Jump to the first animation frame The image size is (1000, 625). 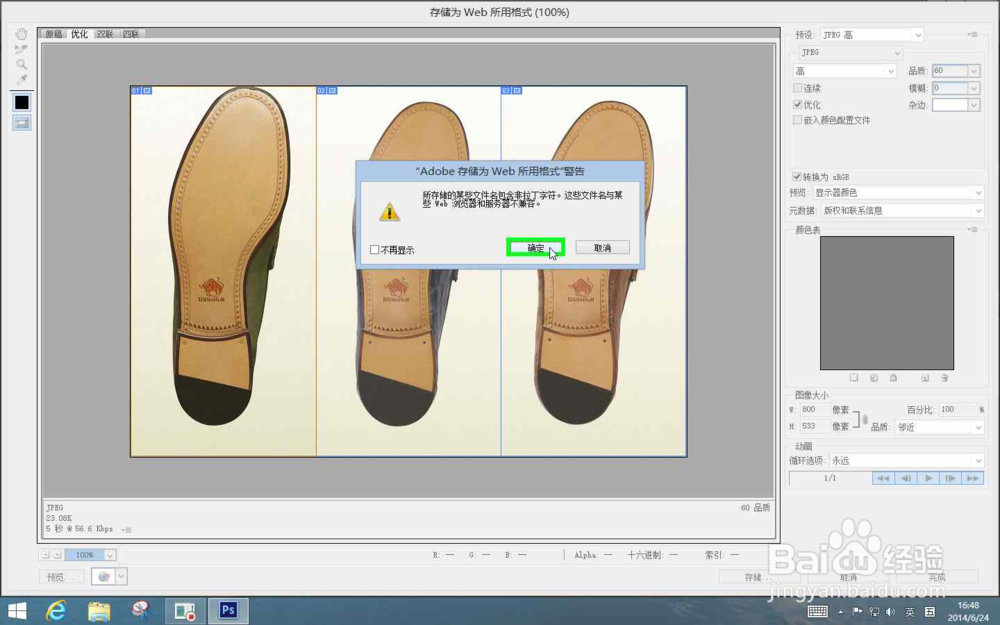pyautogui.click(x=883, y=478)
